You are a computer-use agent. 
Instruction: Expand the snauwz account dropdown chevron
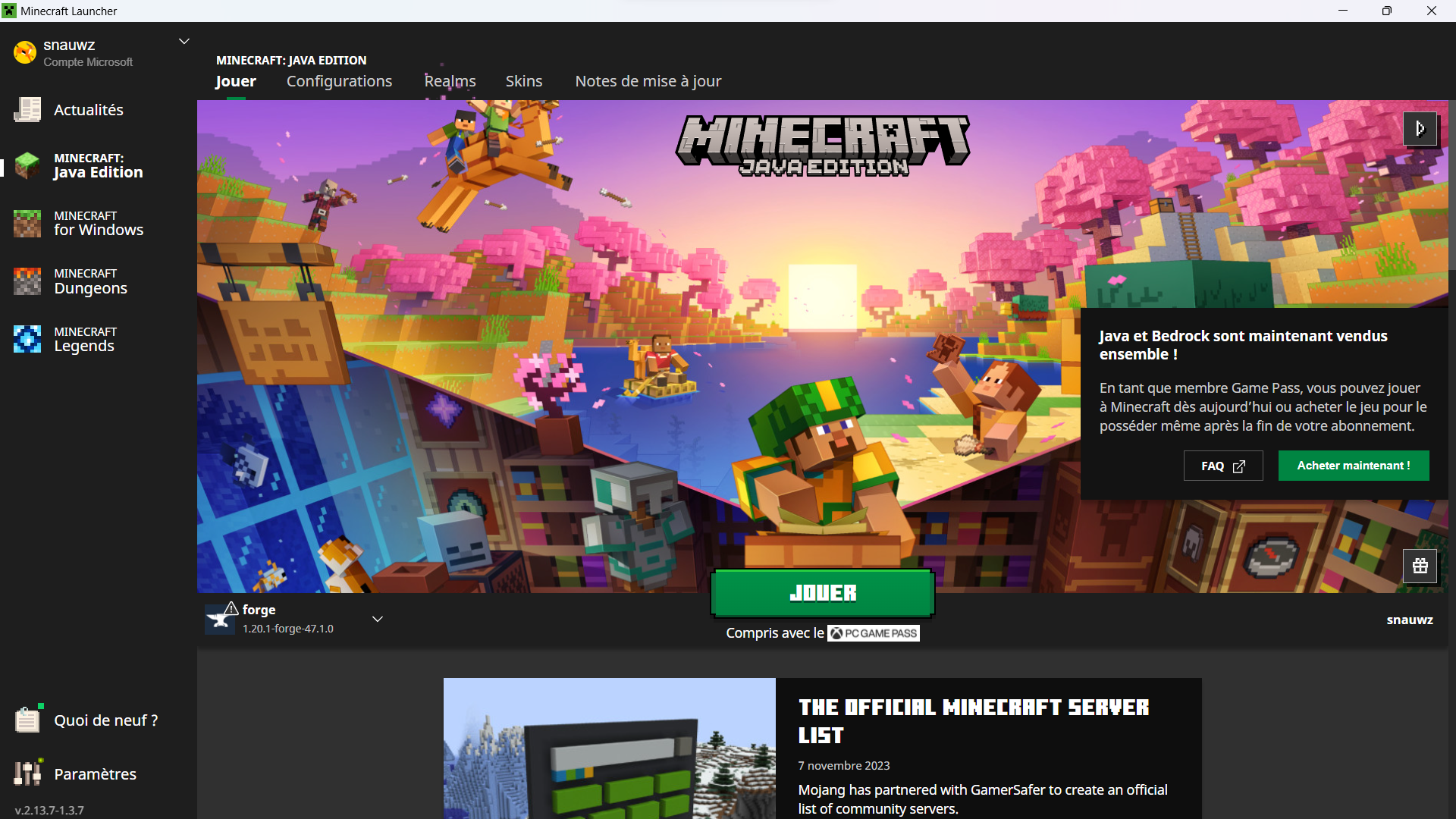point(184,41)
